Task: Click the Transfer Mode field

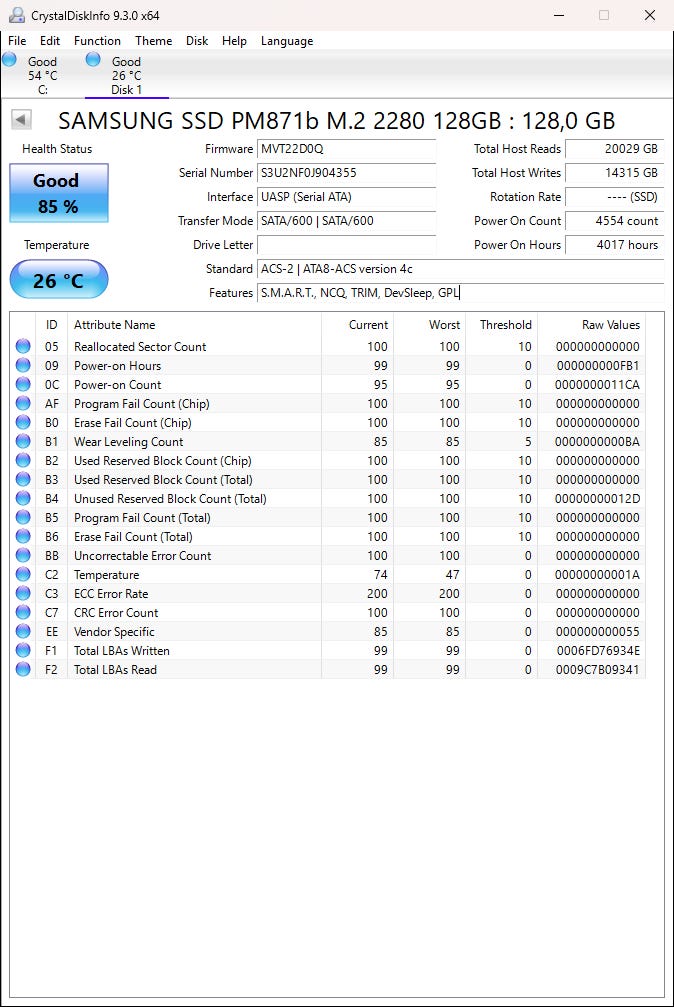Action: point(346,221)
